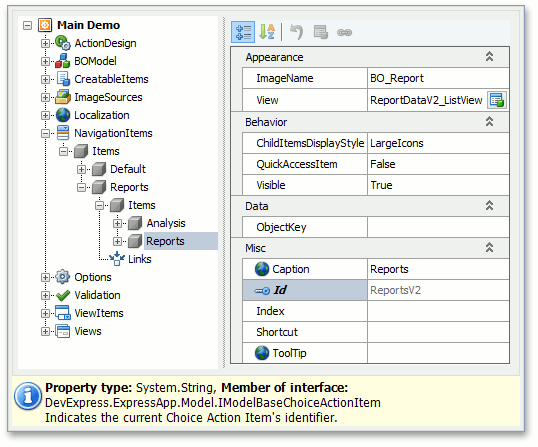Screen dimensions: 538x447
Task: Click key icon beside Id property
Action: (262, 291)
